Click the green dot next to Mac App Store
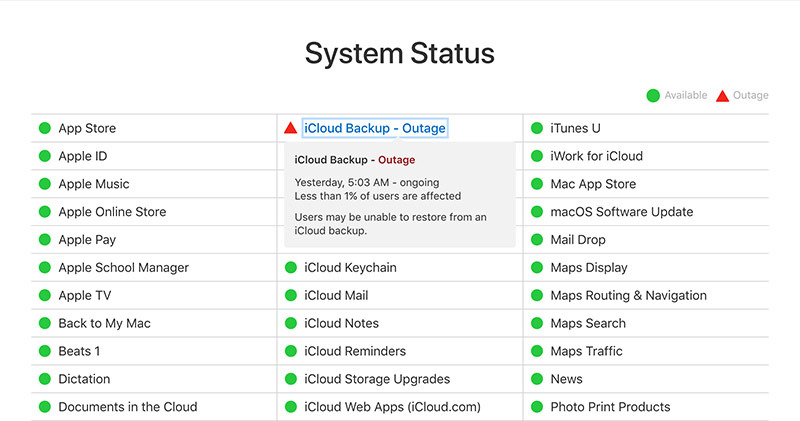This screenshot has width=800, height=421. pos(537,184)
